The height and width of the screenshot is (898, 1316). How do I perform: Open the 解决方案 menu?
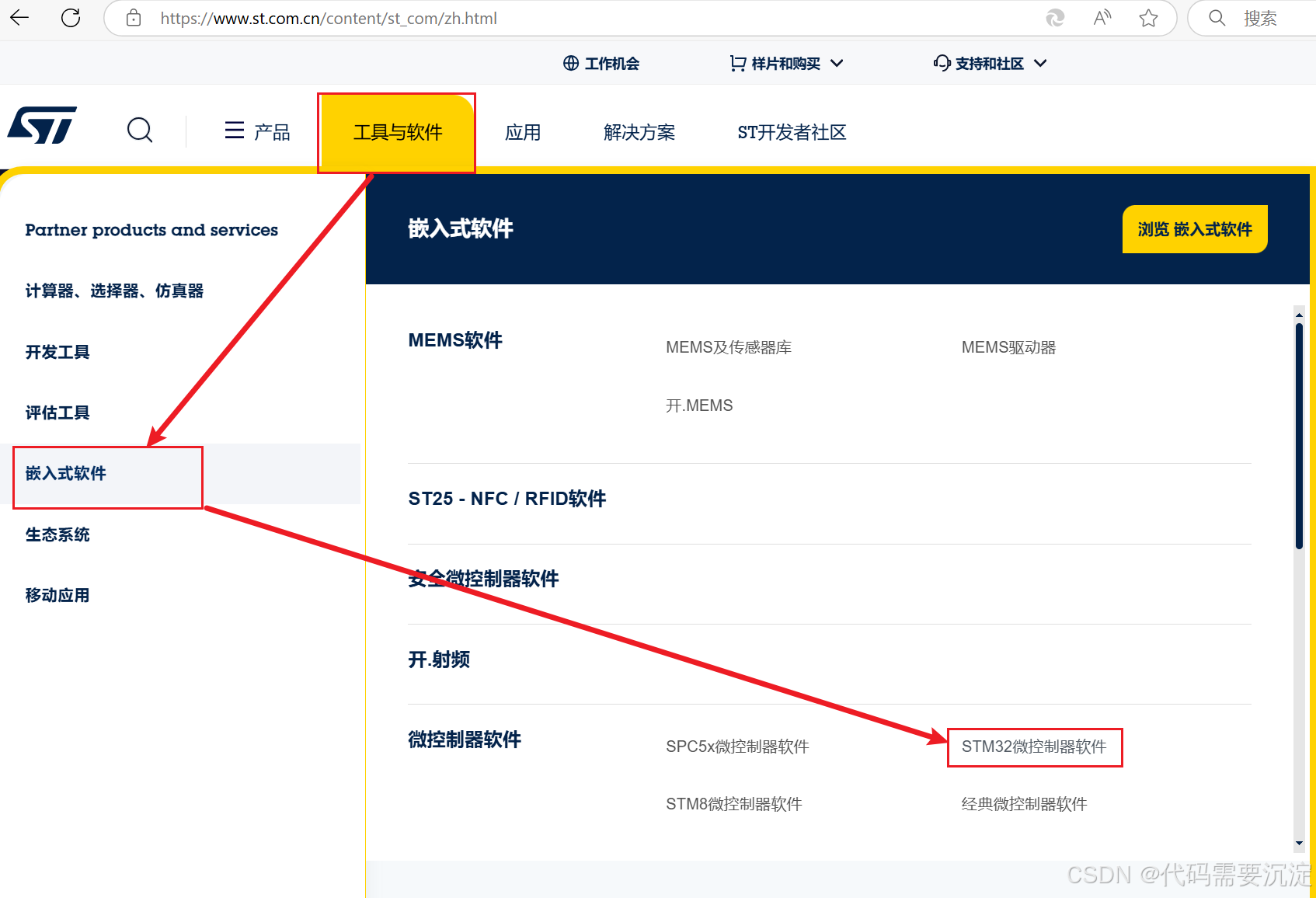tap(639, 133)
